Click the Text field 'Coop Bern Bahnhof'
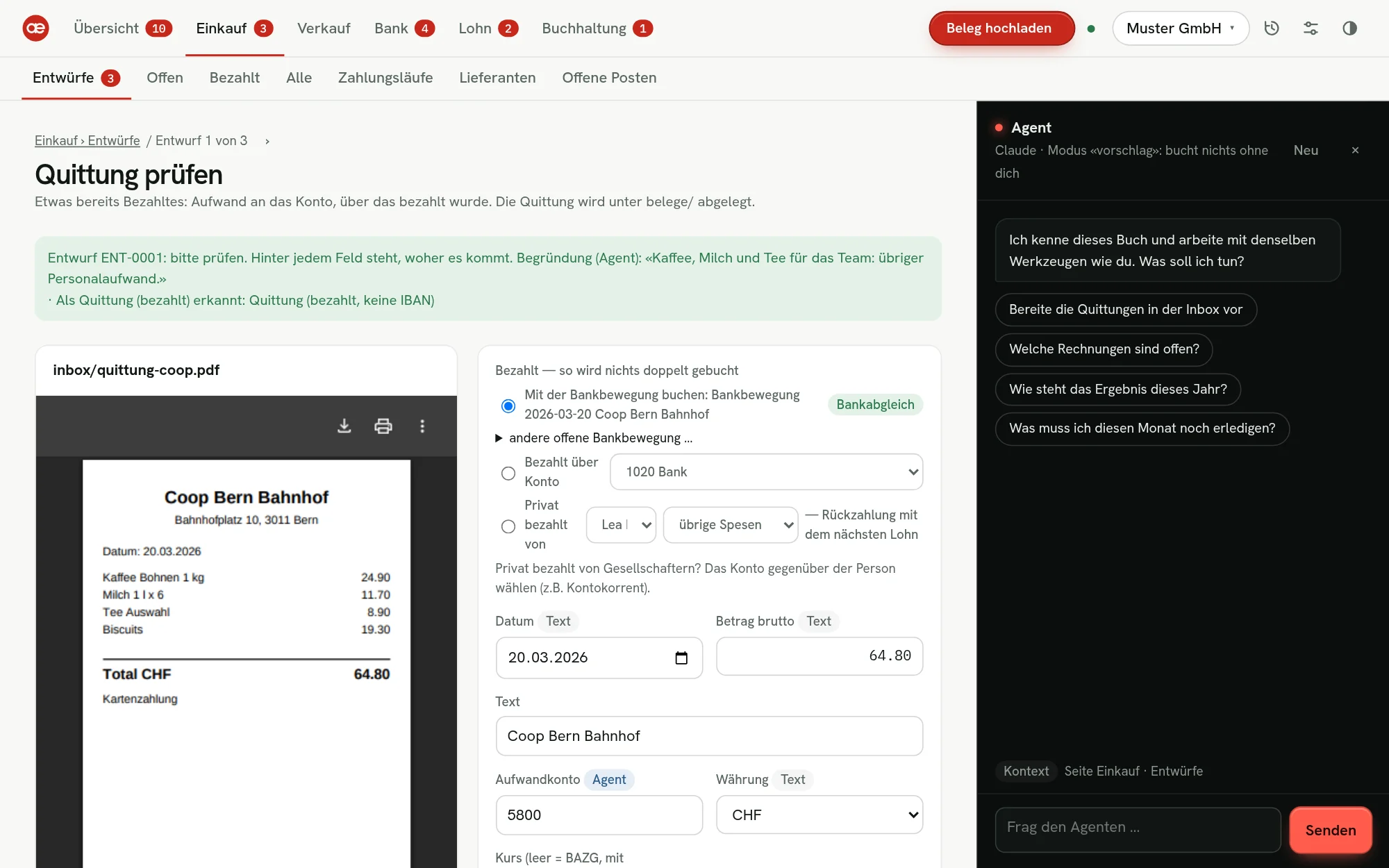 click(x=709, y=736)
